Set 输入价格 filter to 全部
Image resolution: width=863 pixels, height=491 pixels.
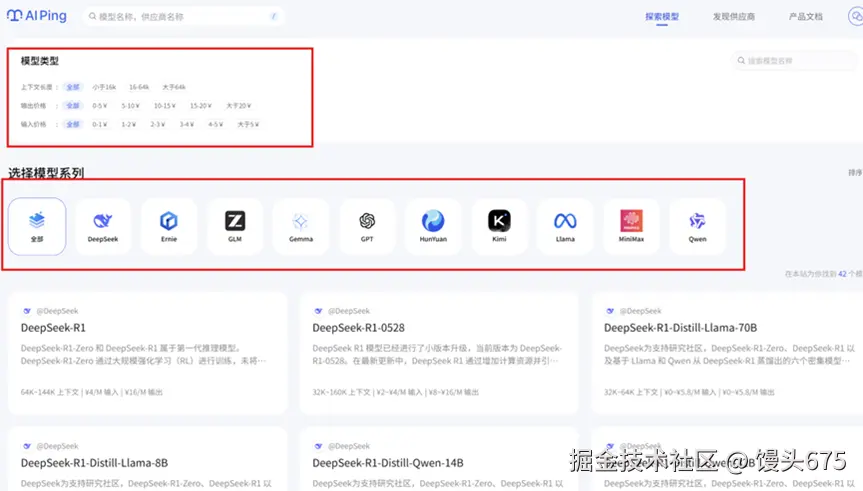[x=73, y=124]
